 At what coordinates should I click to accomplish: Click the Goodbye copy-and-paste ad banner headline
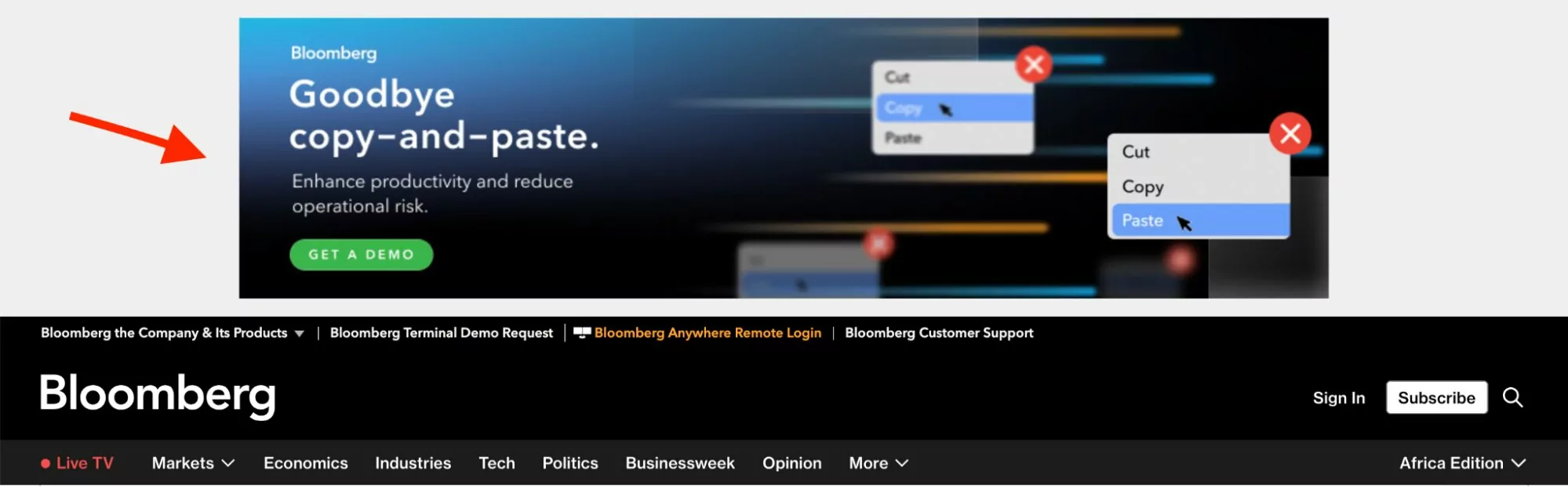[x=444, y=115]
